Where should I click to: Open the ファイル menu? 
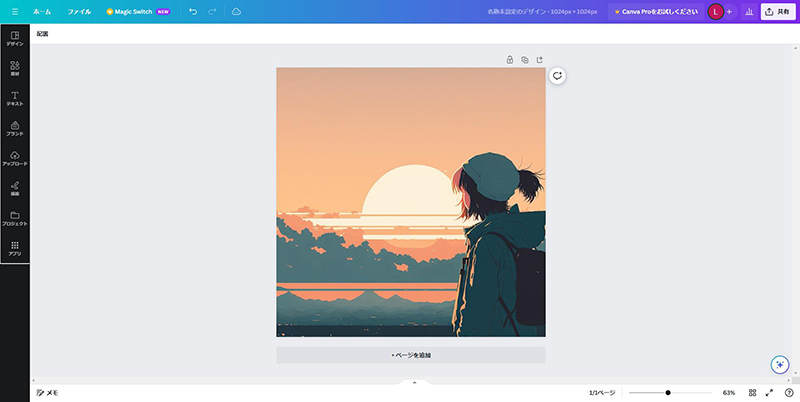79,11
